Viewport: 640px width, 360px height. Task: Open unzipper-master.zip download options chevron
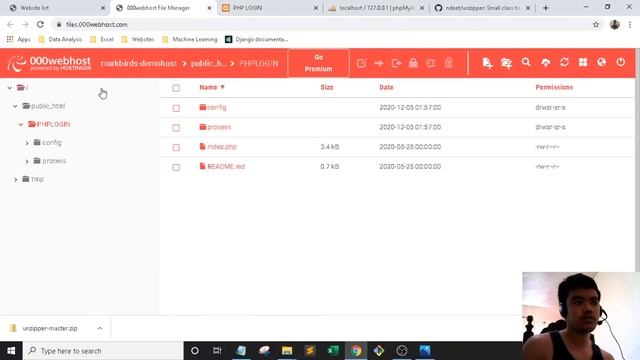pos(100,328)
